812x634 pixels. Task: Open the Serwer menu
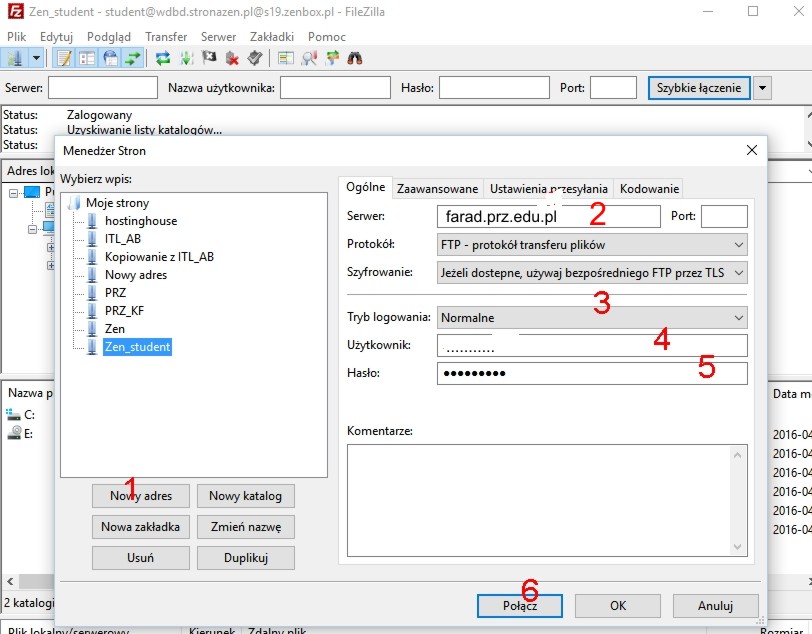click(x=219, y=37)
